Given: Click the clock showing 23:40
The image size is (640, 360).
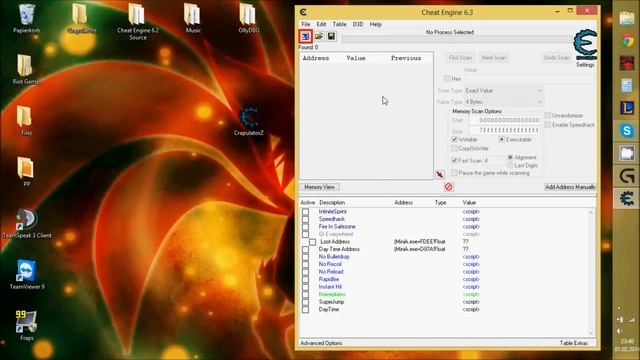Looking at the screenshot, I should coord(627,341).
